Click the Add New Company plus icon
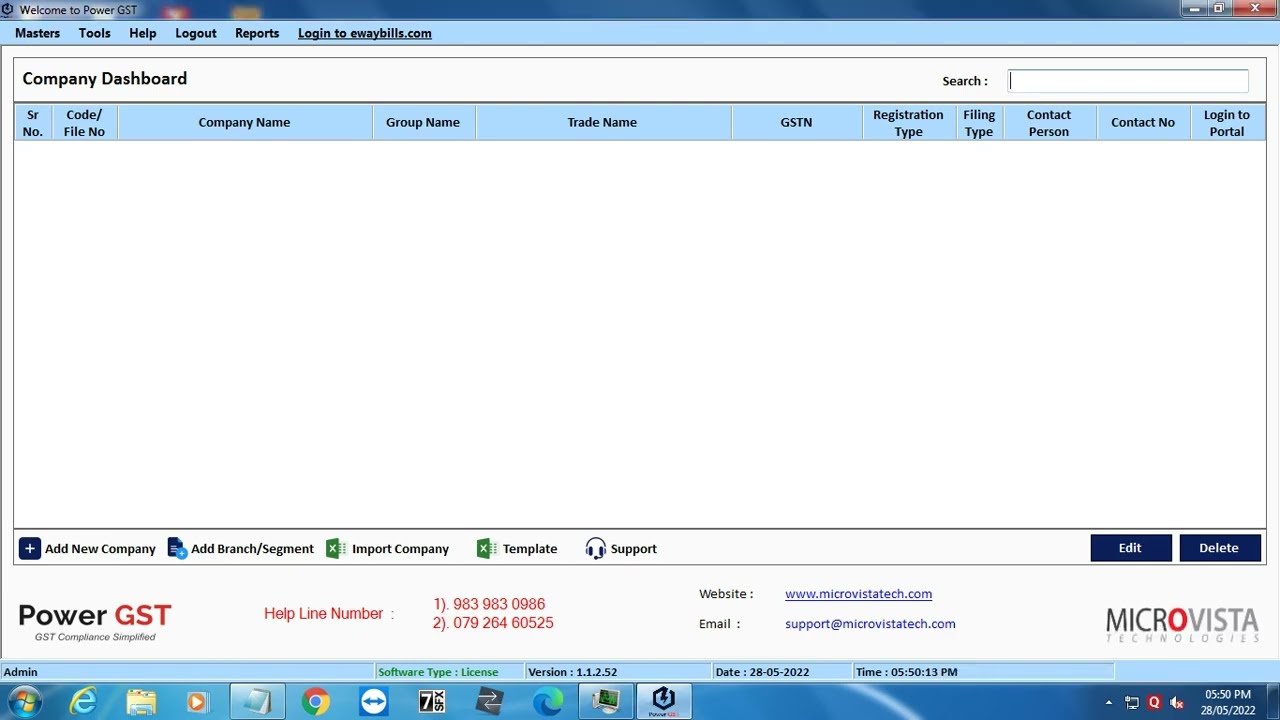Viewport: 1280px width, 720px height. [x=30, y=548]
